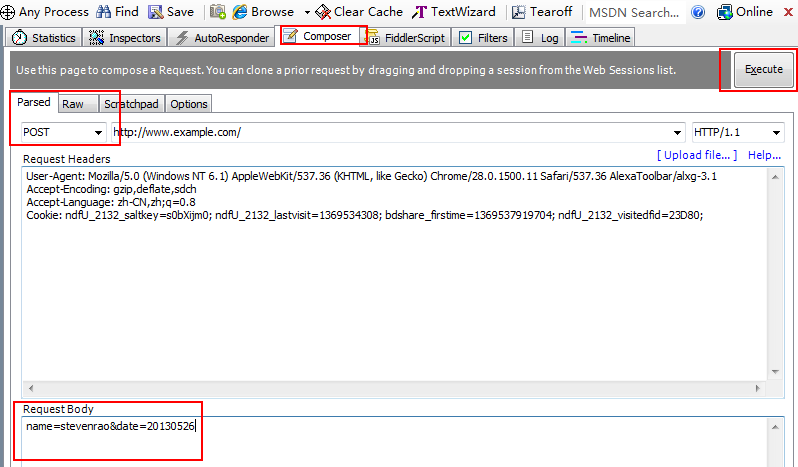Screen dimensions: 798x467
Task: Click the Cookie header line
Action: tap(364, 215)
